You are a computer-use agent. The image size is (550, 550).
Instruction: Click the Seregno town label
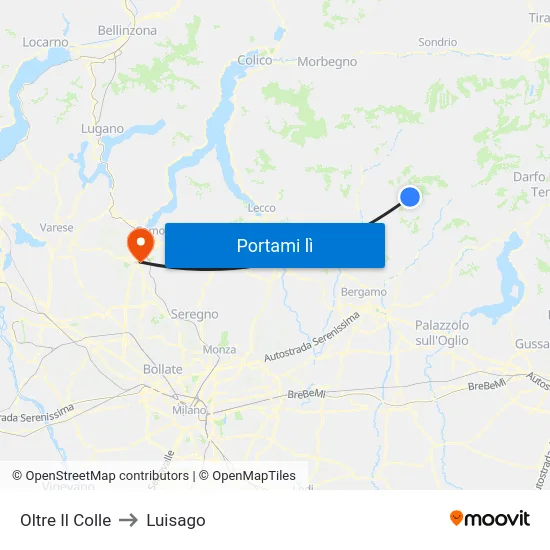194,314
